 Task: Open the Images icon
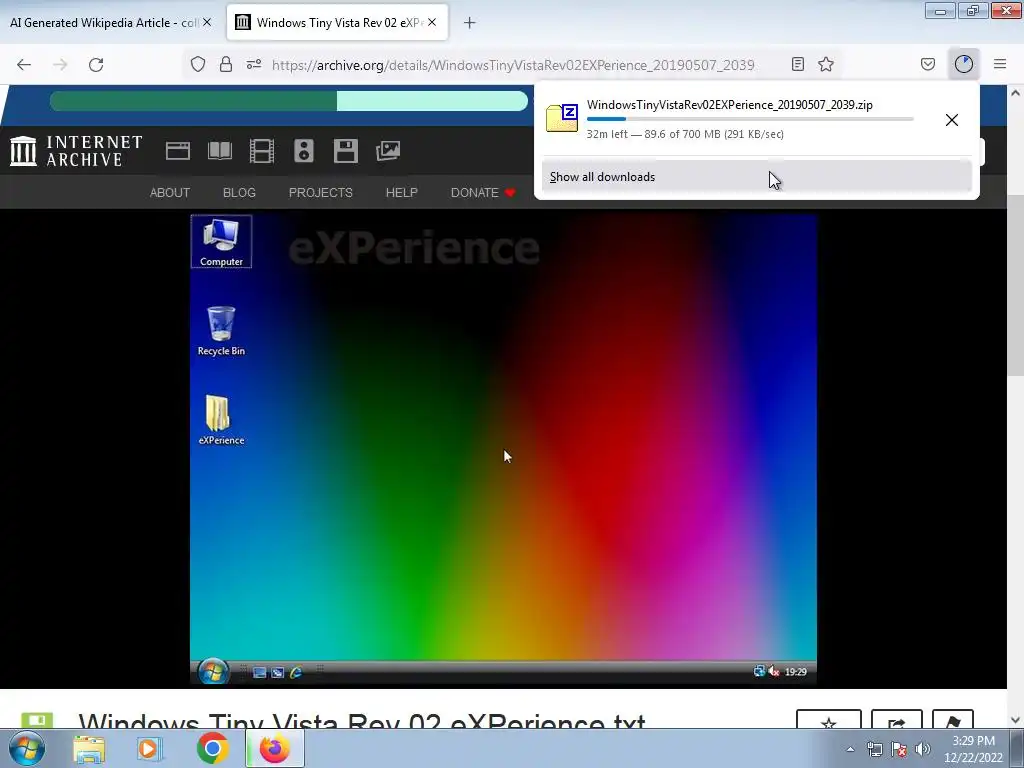388,151
